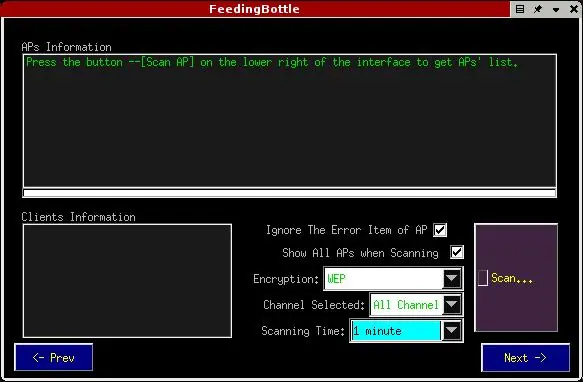Close the FeedingBottle window
Image resolution: width=583 pixels, height=382 pixels.
[574, 9]
